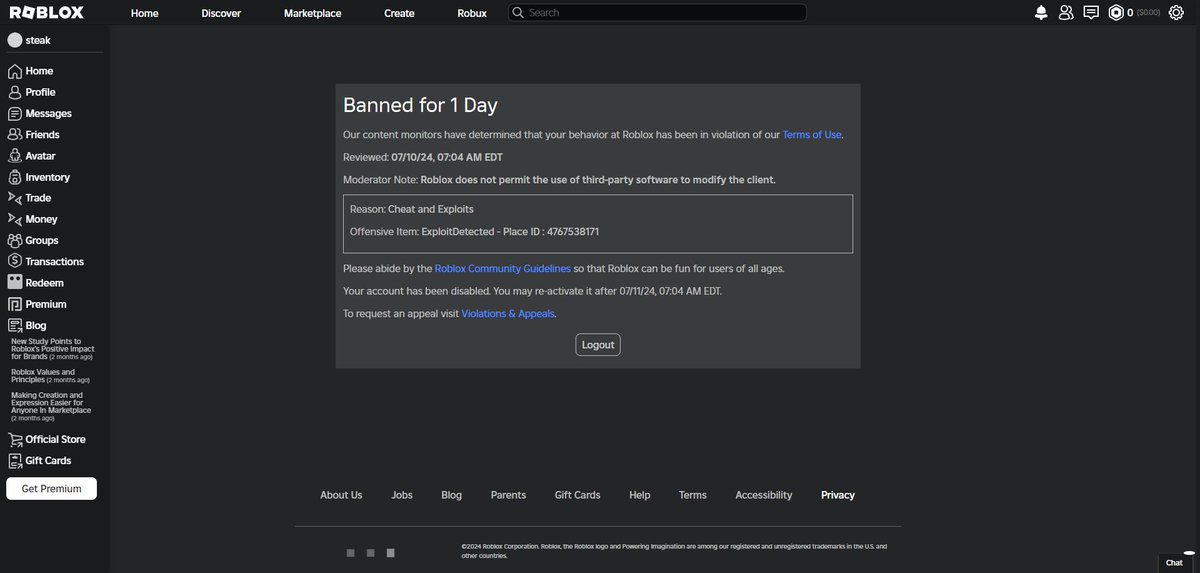This screenshot has height=573, width=1200.
Task: Open Privacy footer link
Action: tap(838, 495)
